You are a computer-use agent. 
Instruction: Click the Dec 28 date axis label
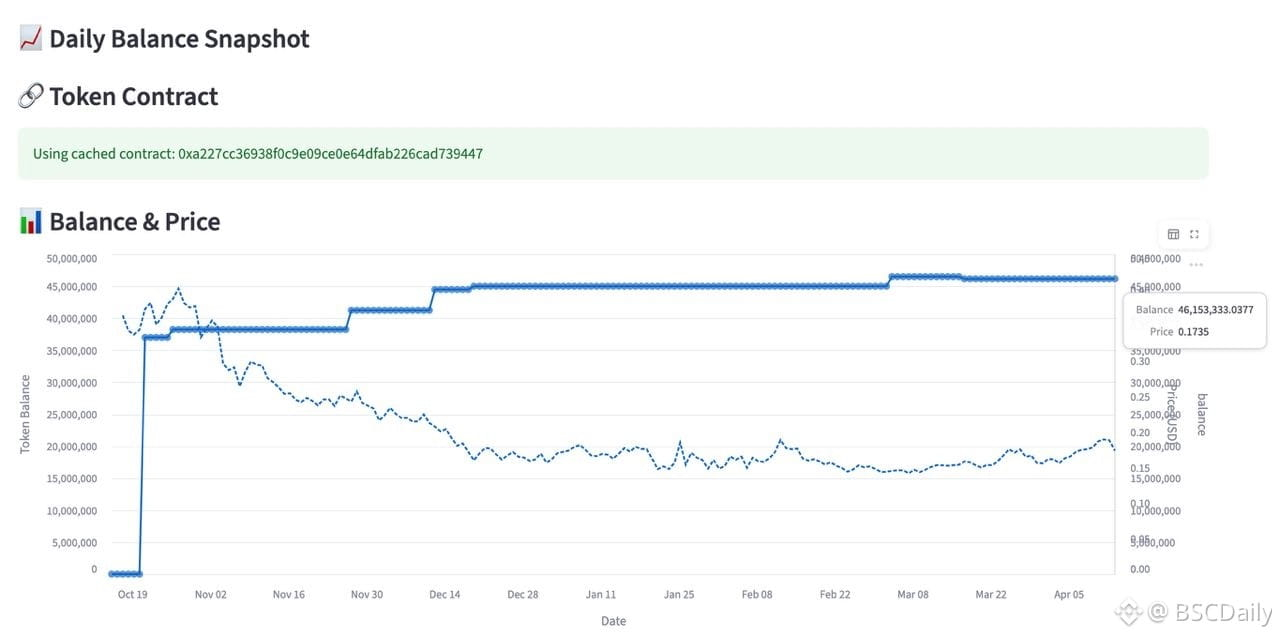click(x=522, y=594)
